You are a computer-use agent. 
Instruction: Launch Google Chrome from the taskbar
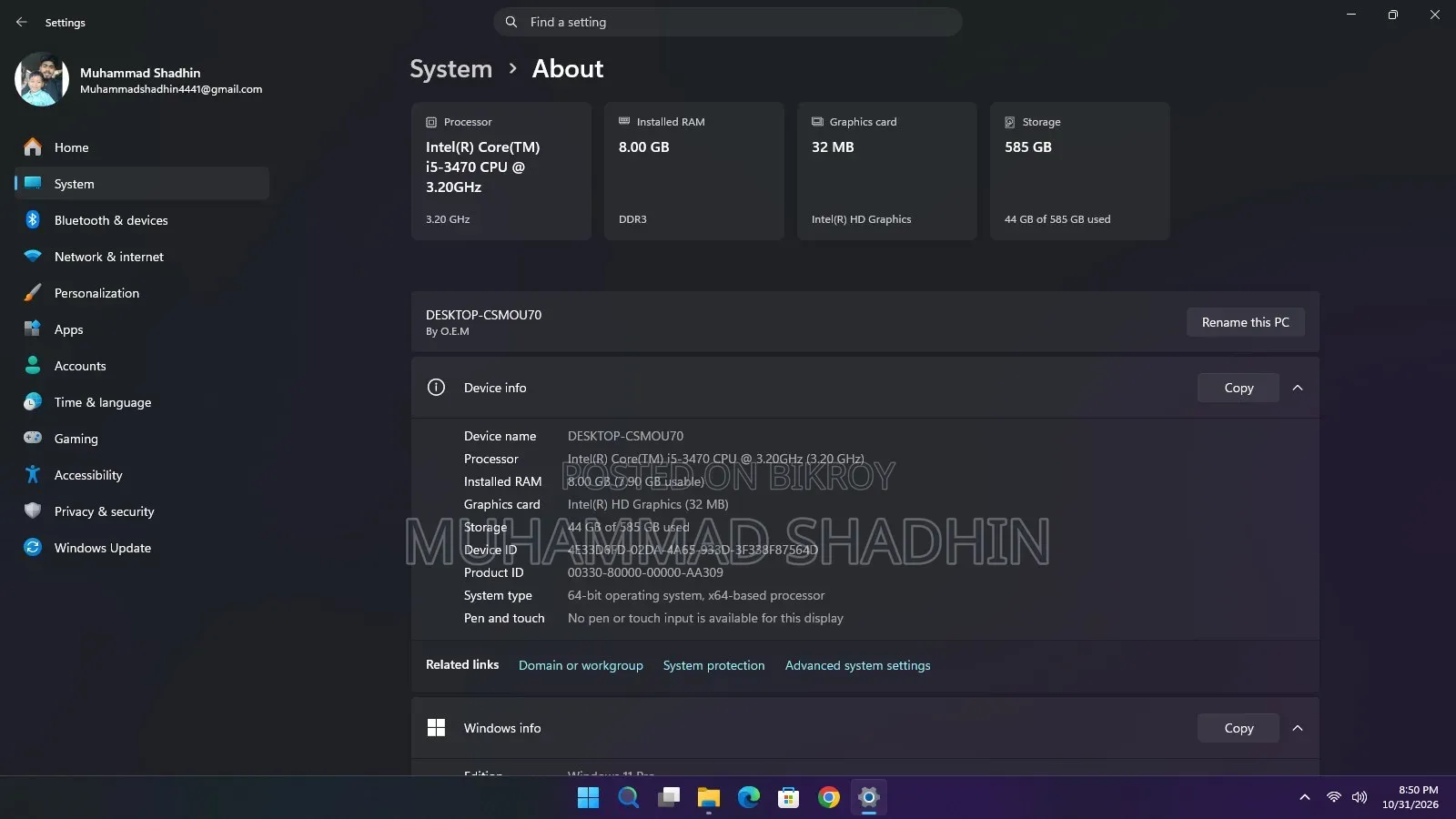(x=829, y=797)
